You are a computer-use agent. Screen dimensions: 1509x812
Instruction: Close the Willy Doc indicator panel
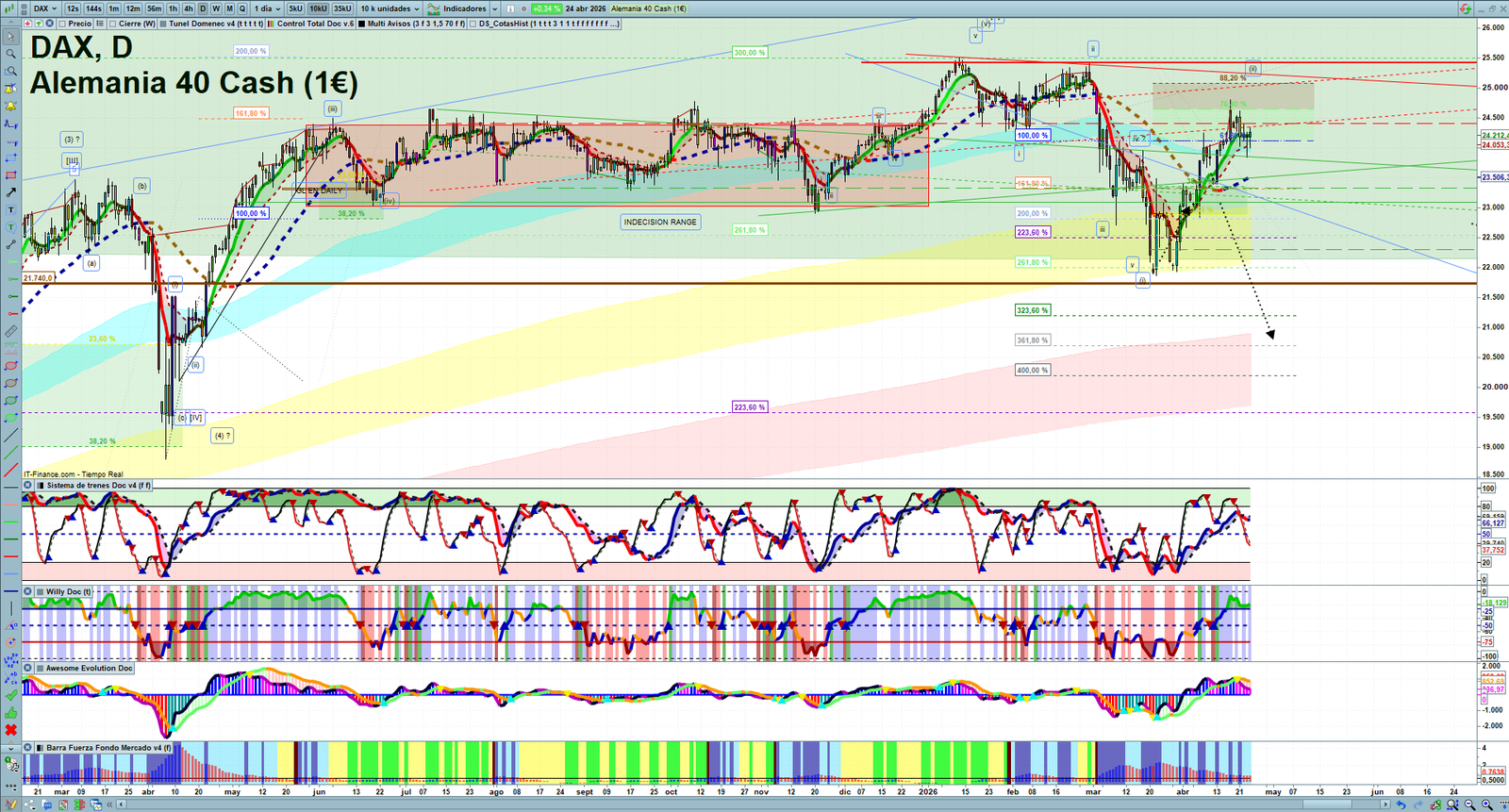pos(28,592)
